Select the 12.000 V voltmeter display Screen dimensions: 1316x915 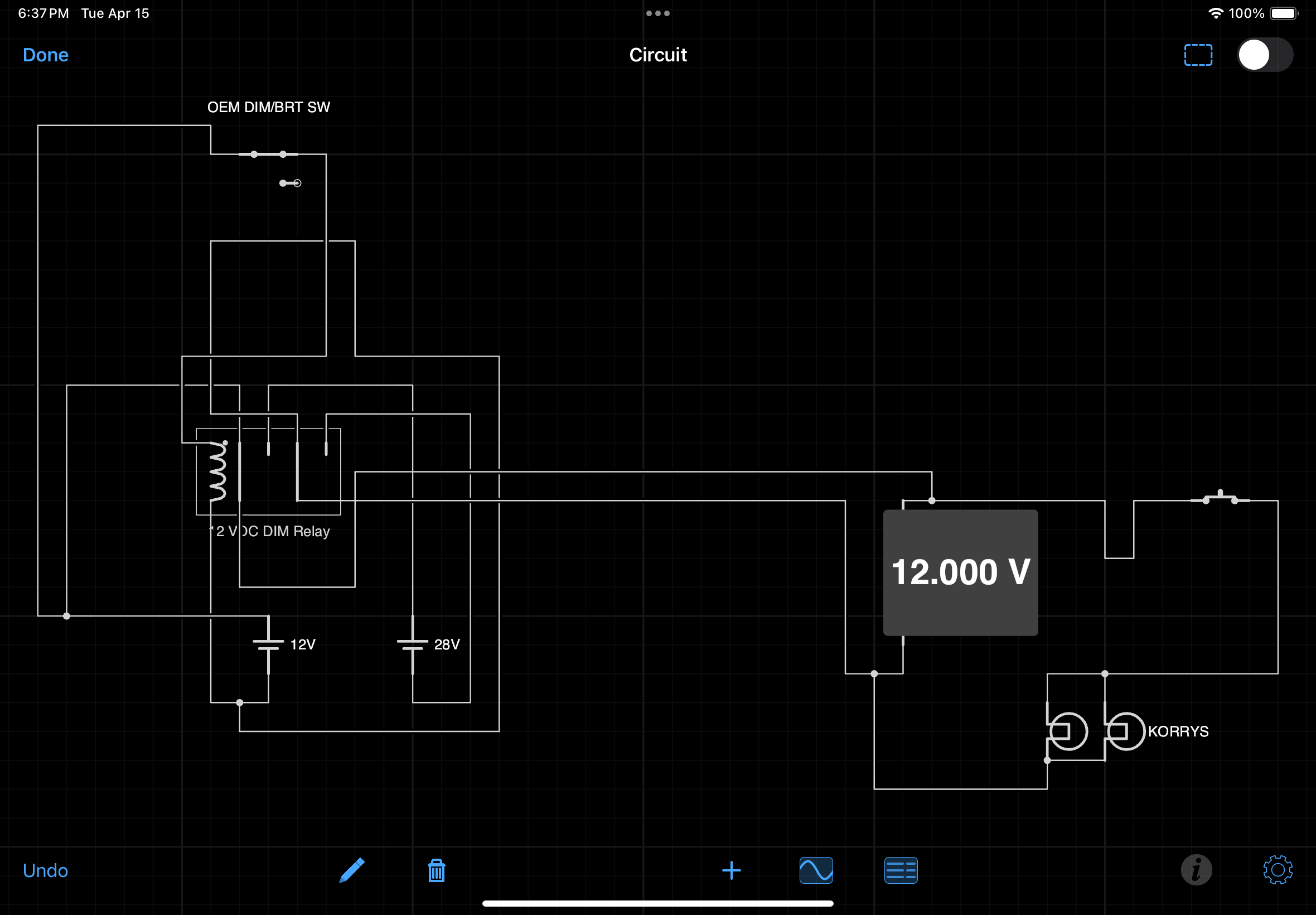960,572
